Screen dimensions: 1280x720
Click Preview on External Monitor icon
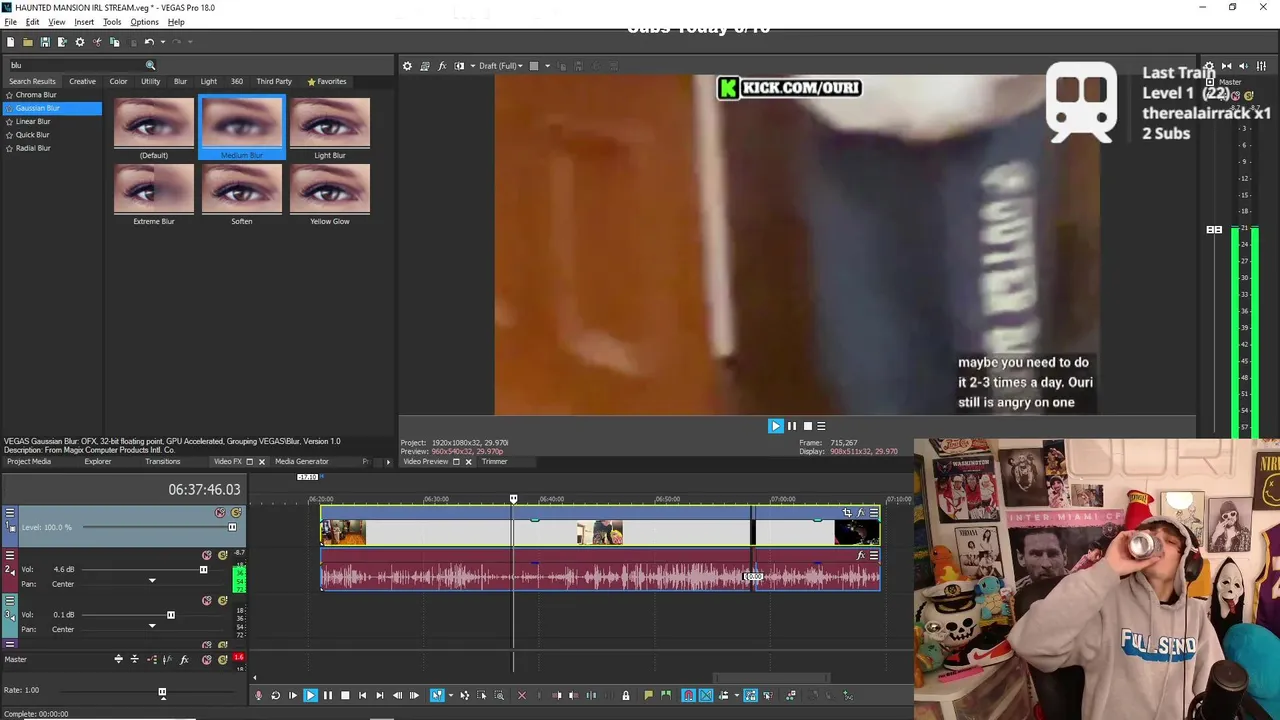click(425, 66)
